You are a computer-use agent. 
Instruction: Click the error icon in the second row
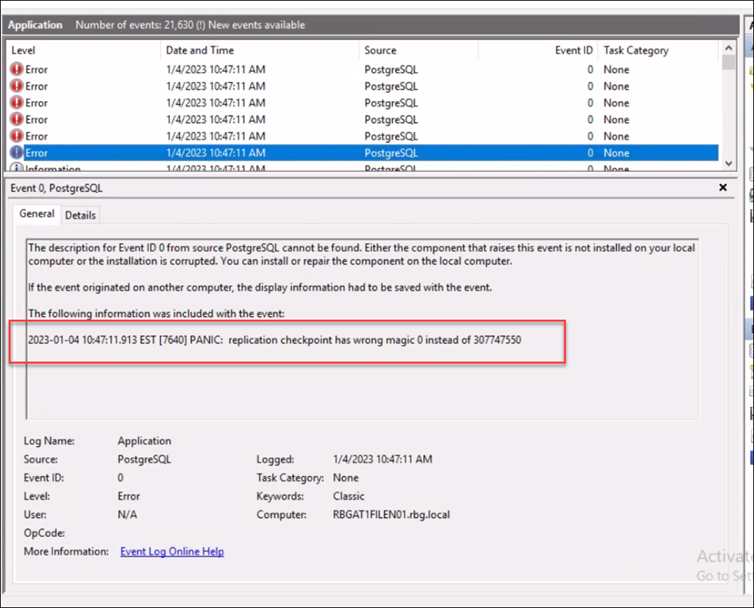click(x=17, y=86)
